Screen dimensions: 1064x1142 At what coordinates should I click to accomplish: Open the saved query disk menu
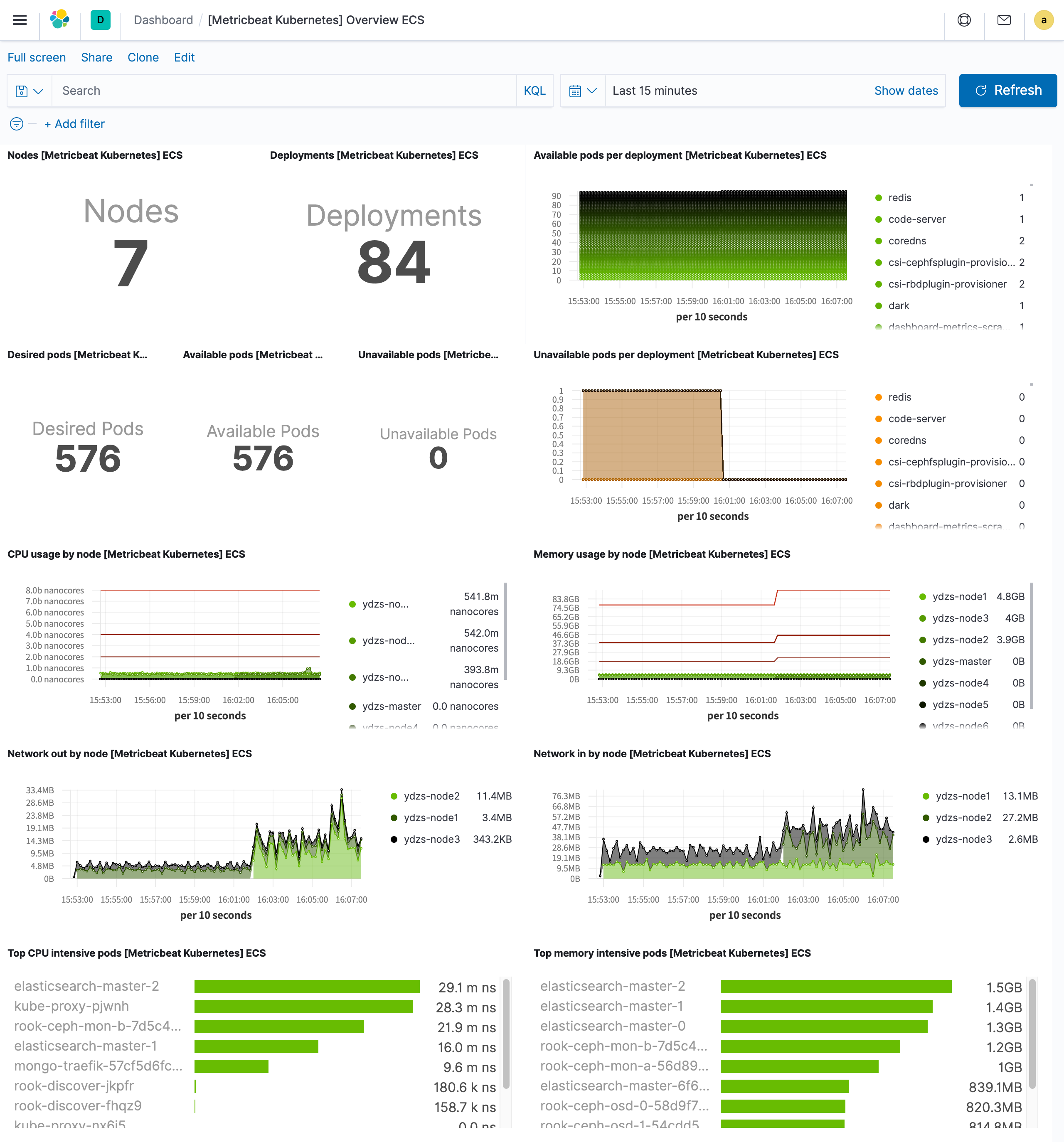click(x=29, y=91)
